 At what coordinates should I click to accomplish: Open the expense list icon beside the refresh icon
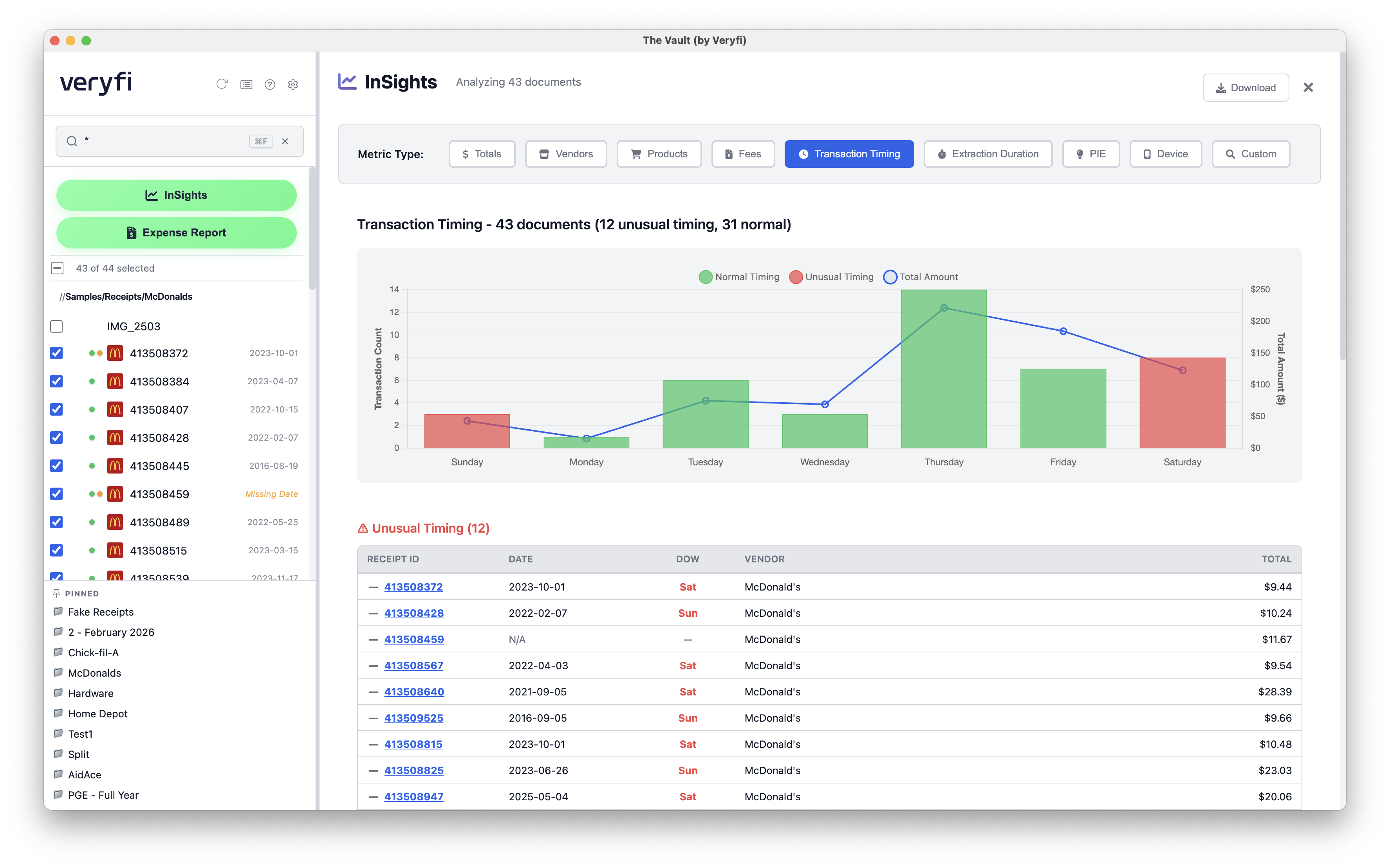pyautogui.click(x=246, y=85)
